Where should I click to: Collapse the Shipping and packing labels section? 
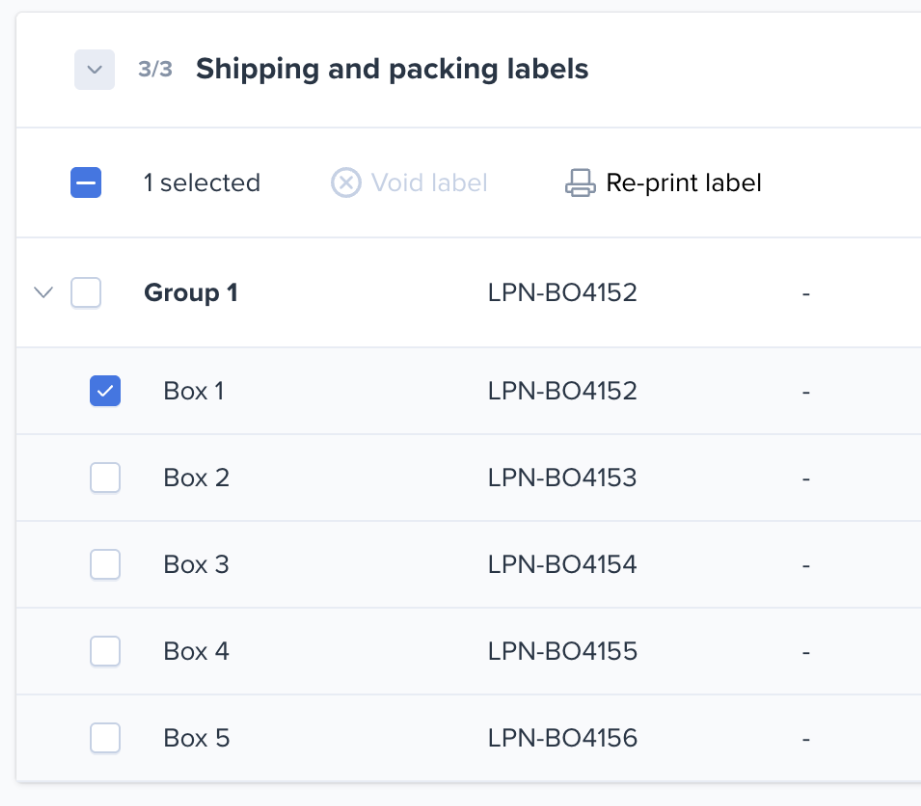[x=94, y=70]
